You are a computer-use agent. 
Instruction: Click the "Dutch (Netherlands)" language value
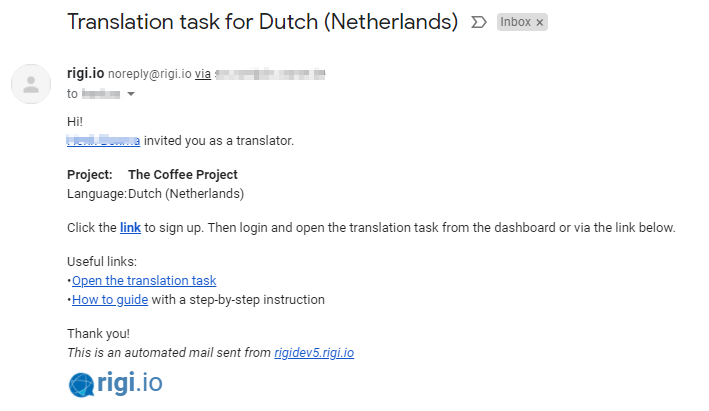[186, 194]
